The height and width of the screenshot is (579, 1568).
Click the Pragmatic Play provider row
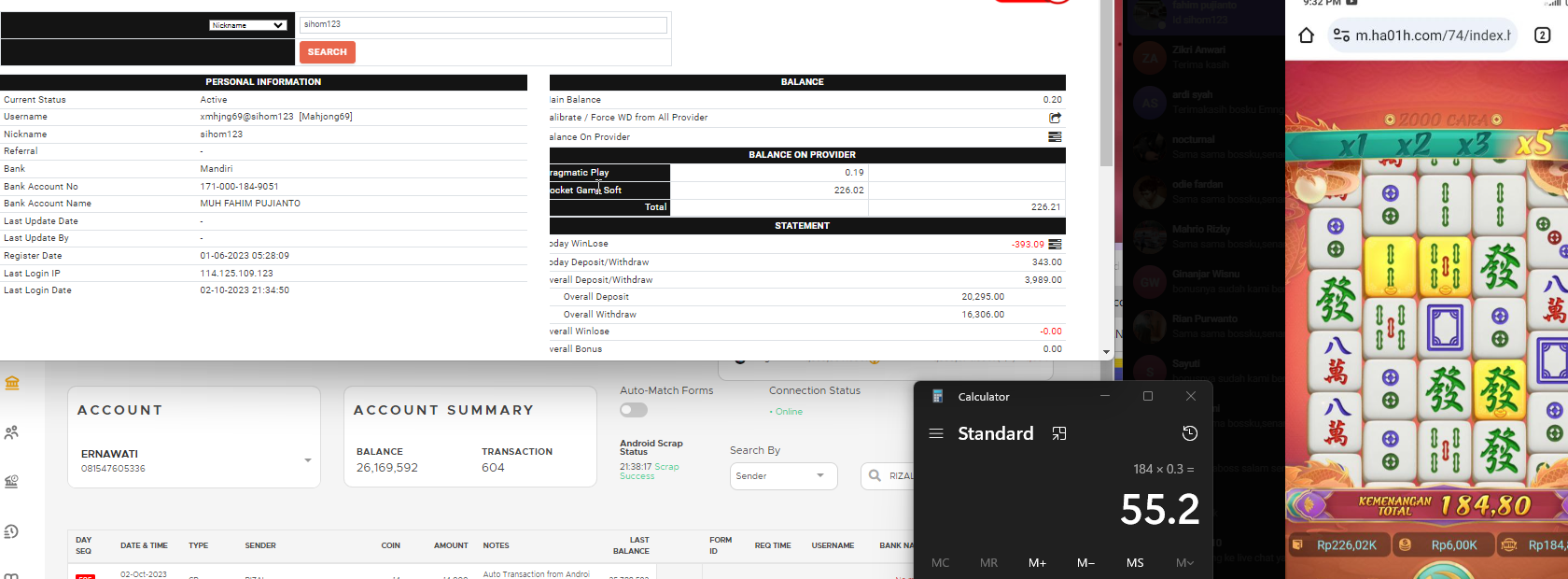point(807,173)
